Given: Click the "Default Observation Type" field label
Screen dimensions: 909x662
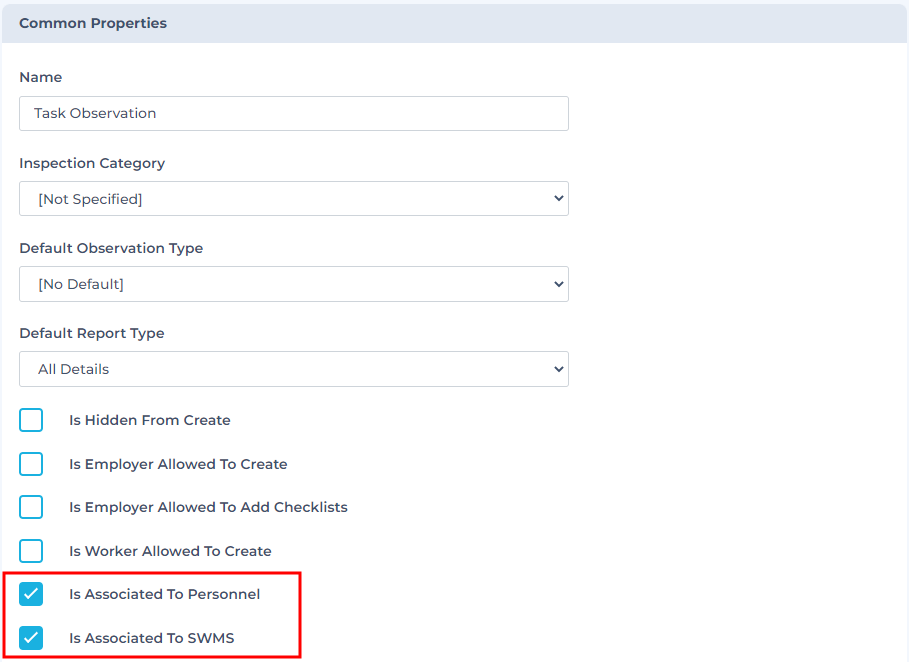Looking at the screenshot, I should (111, 248).
